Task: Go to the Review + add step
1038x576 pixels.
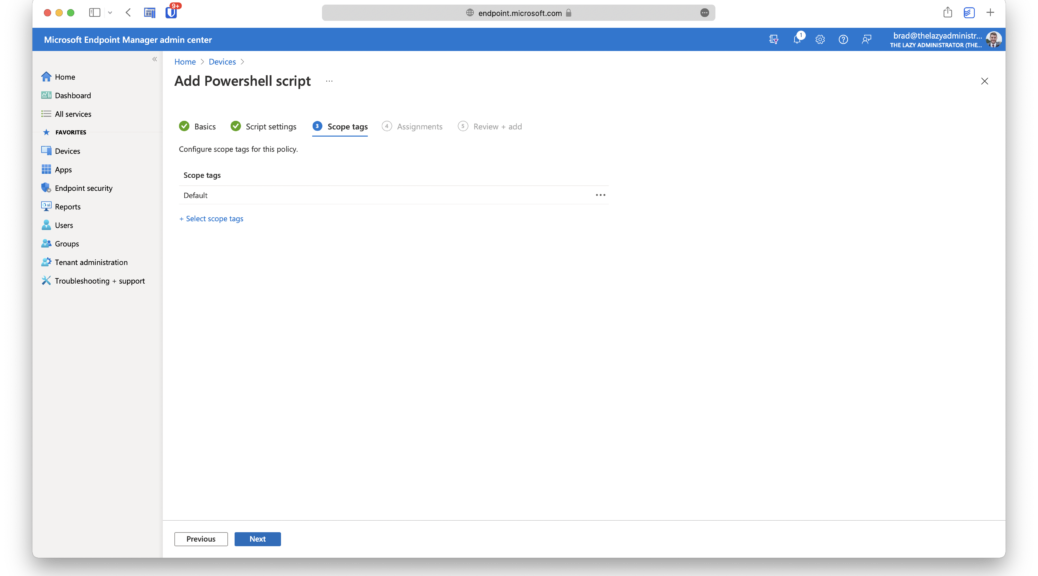Action: tap(490, 126)
